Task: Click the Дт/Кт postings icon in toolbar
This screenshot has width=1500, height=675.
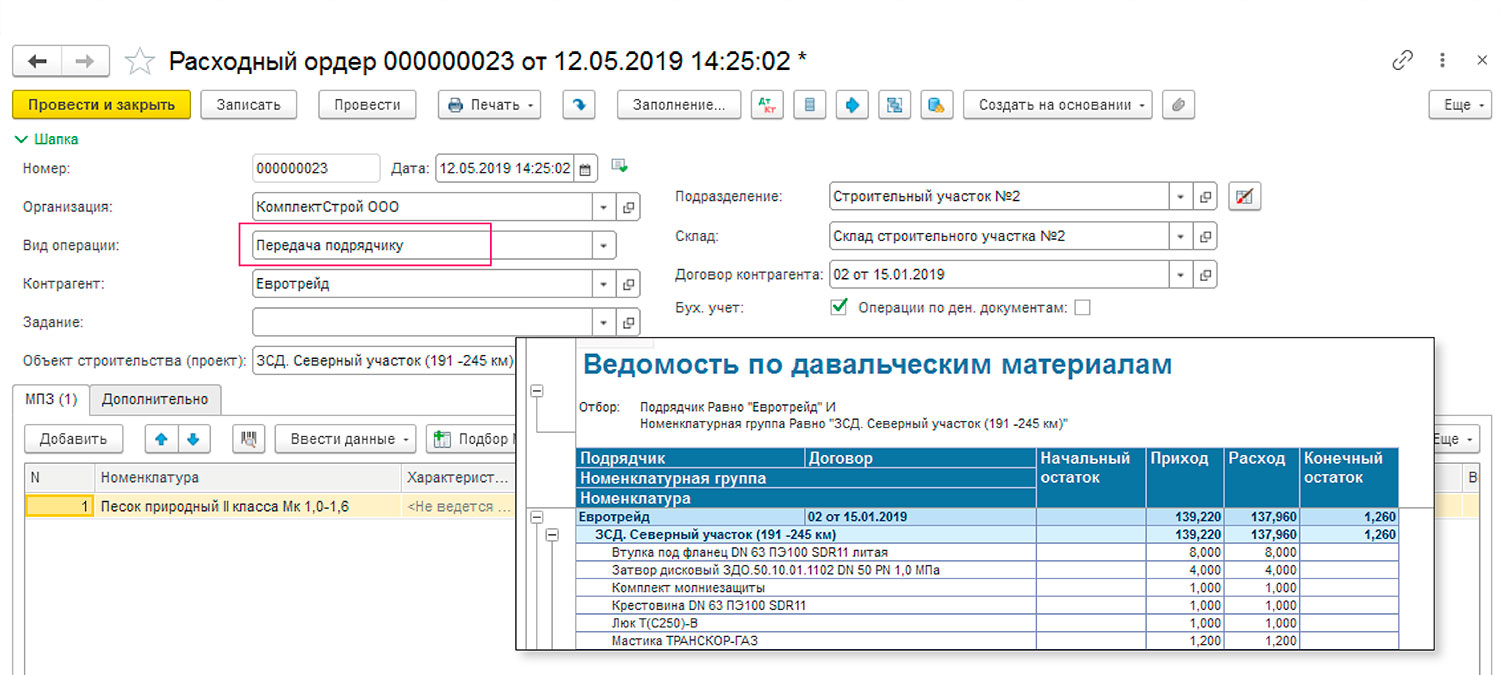Action: click(x=767, y=105)
